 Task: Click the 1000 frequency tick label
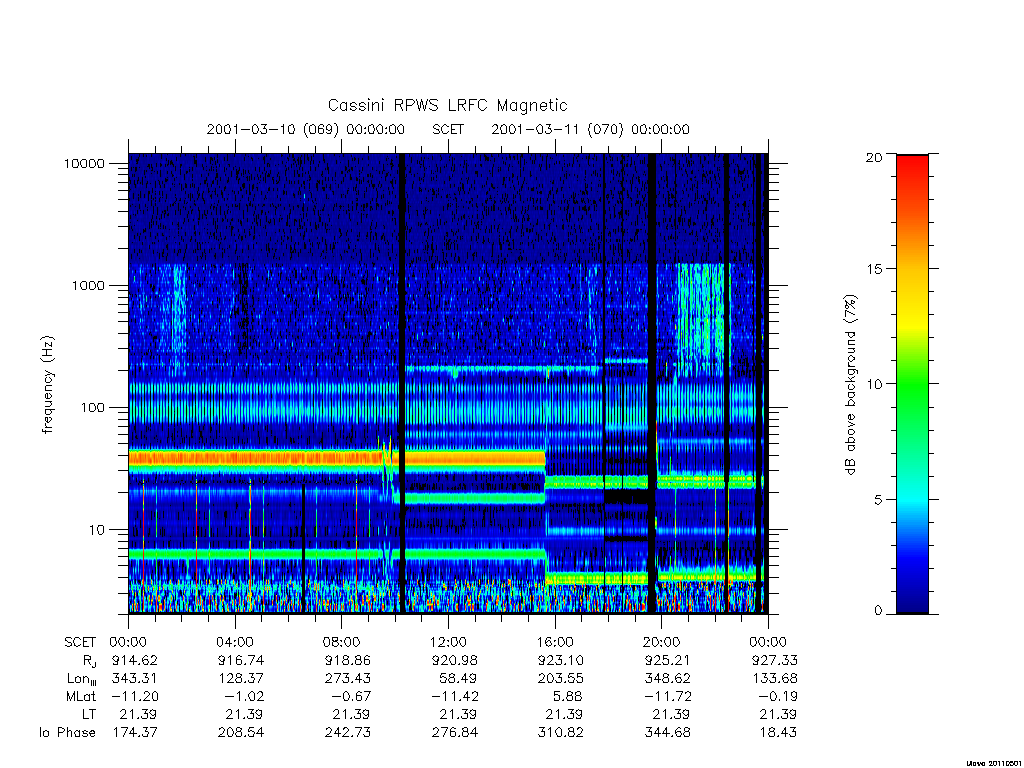point(88,285)
